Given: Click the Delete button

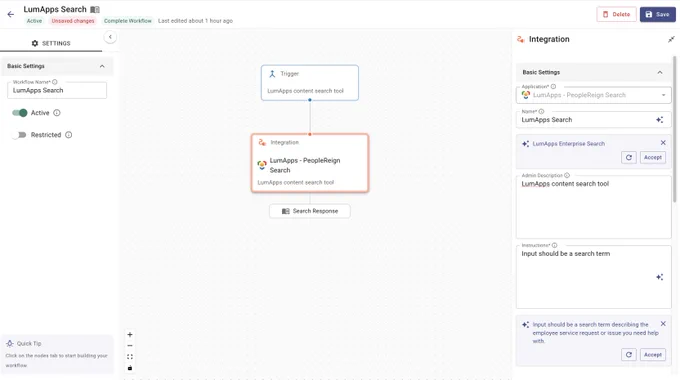Looking at the screenshot, I should (616, 14).
